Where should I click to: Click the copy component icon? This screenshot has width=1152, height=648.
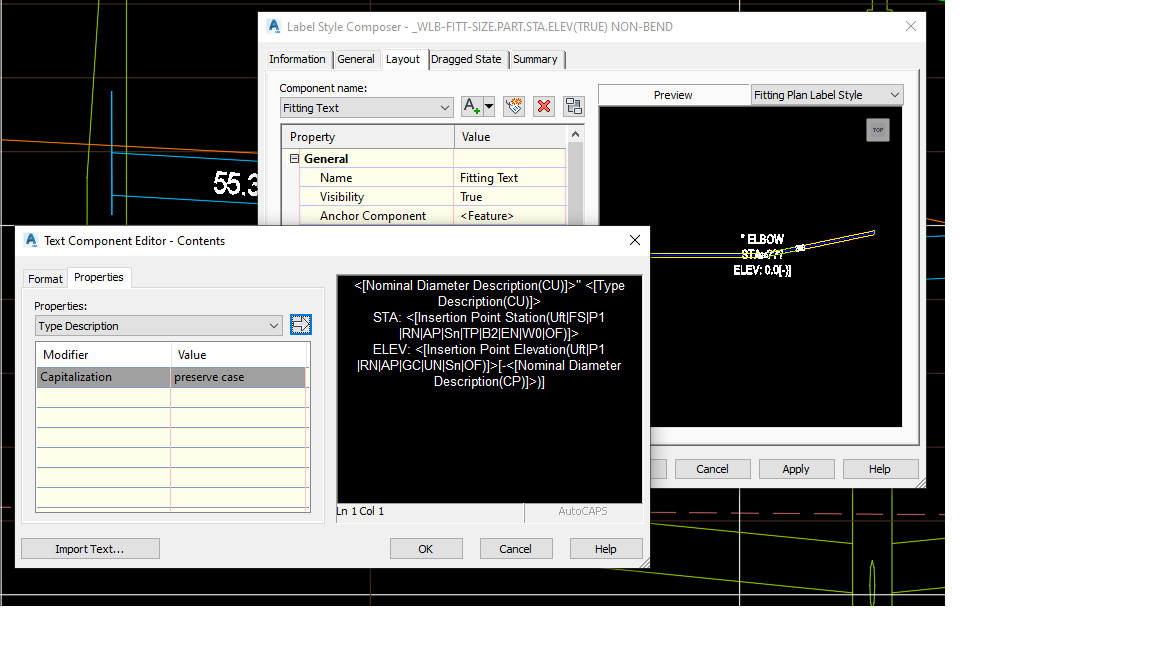tap(514, 107)
